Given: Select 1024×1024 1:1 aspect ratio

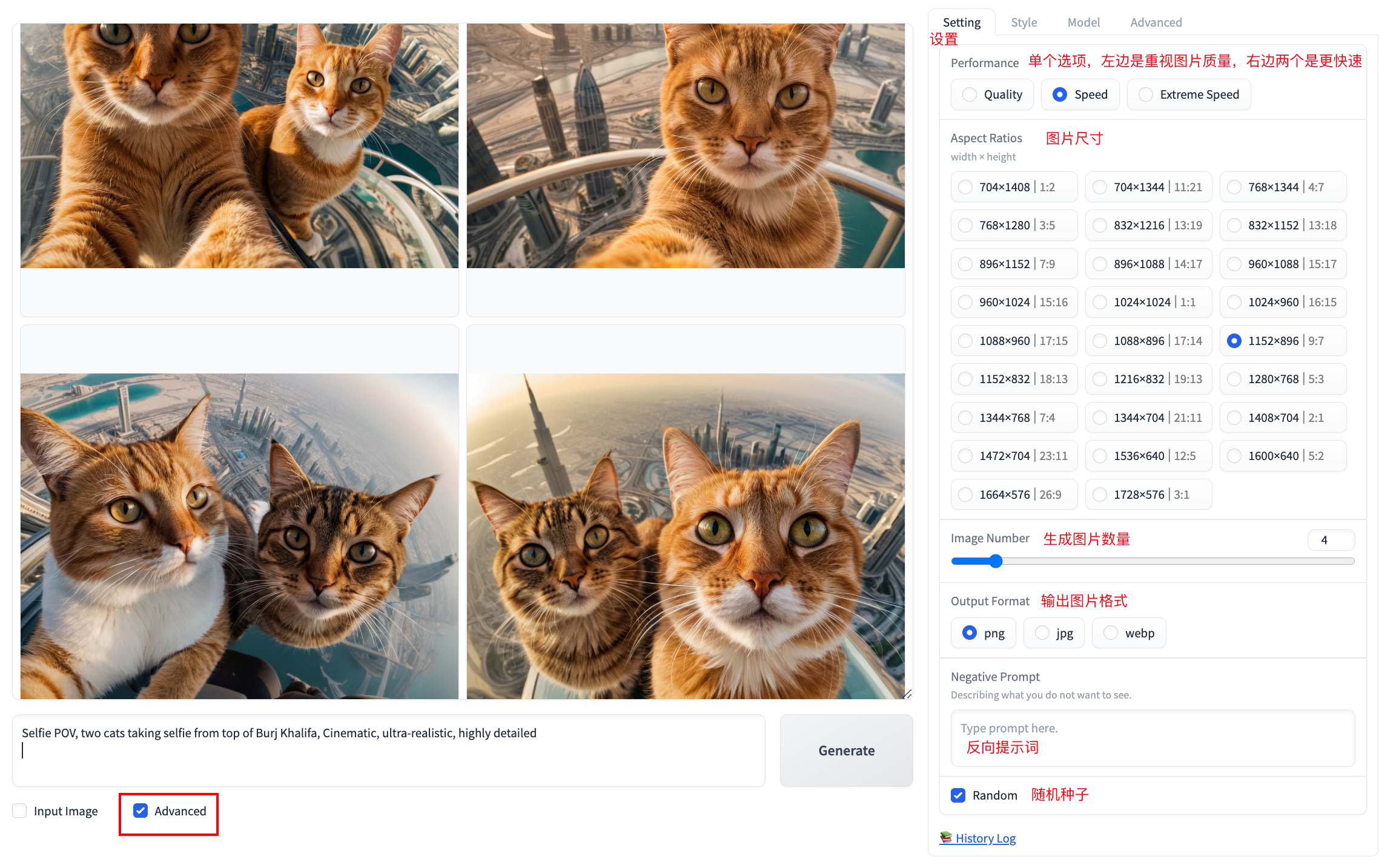Looking at the screenshot, I should tap(1100, 302).
